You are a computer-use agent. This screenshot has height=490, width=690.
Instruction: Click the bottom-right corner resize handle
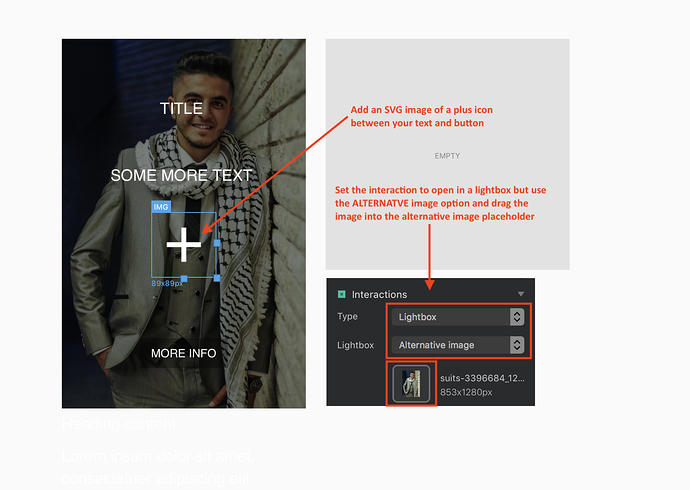point(217,277)
